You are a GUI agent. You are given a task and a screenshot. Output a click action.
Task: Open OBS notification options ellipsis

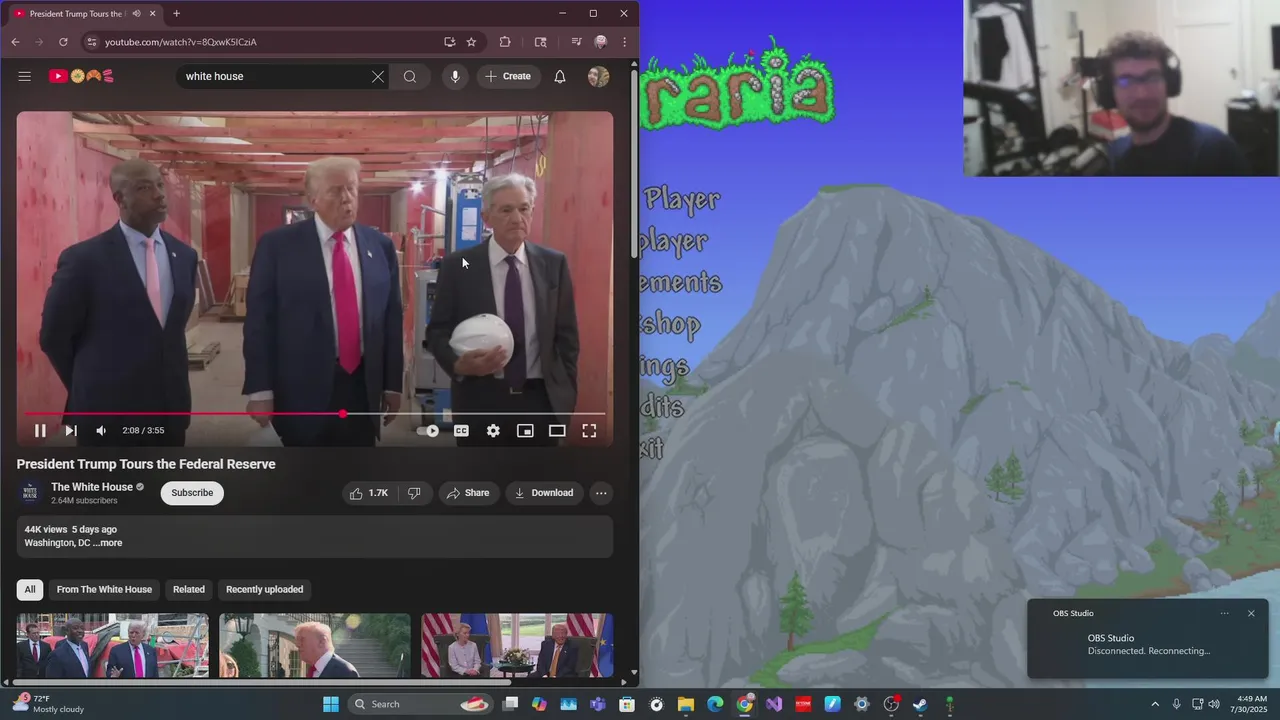click(x=1224, y=613)
